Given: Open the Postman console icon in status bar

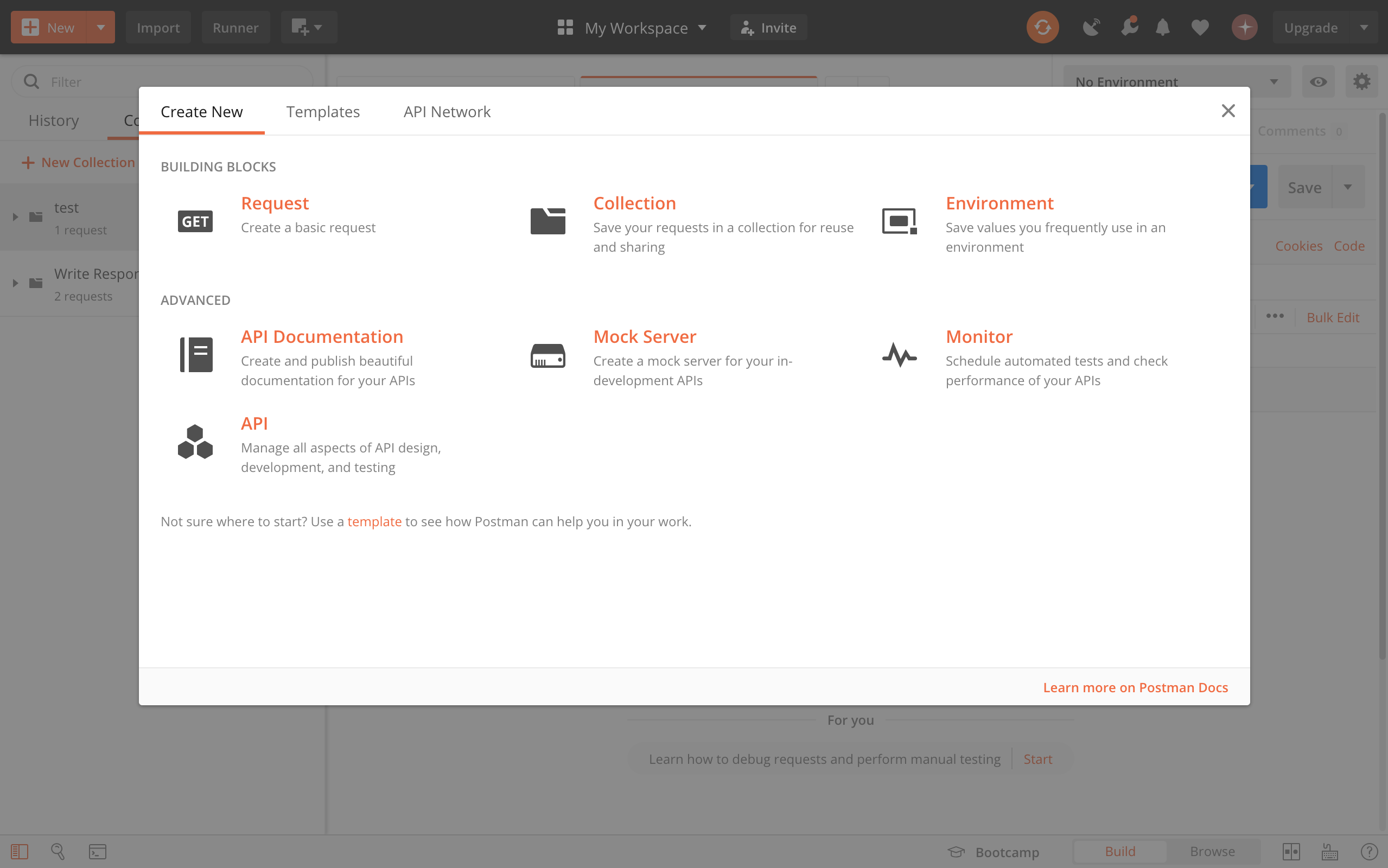Looking at the screenshot, I should coord(98,851).
